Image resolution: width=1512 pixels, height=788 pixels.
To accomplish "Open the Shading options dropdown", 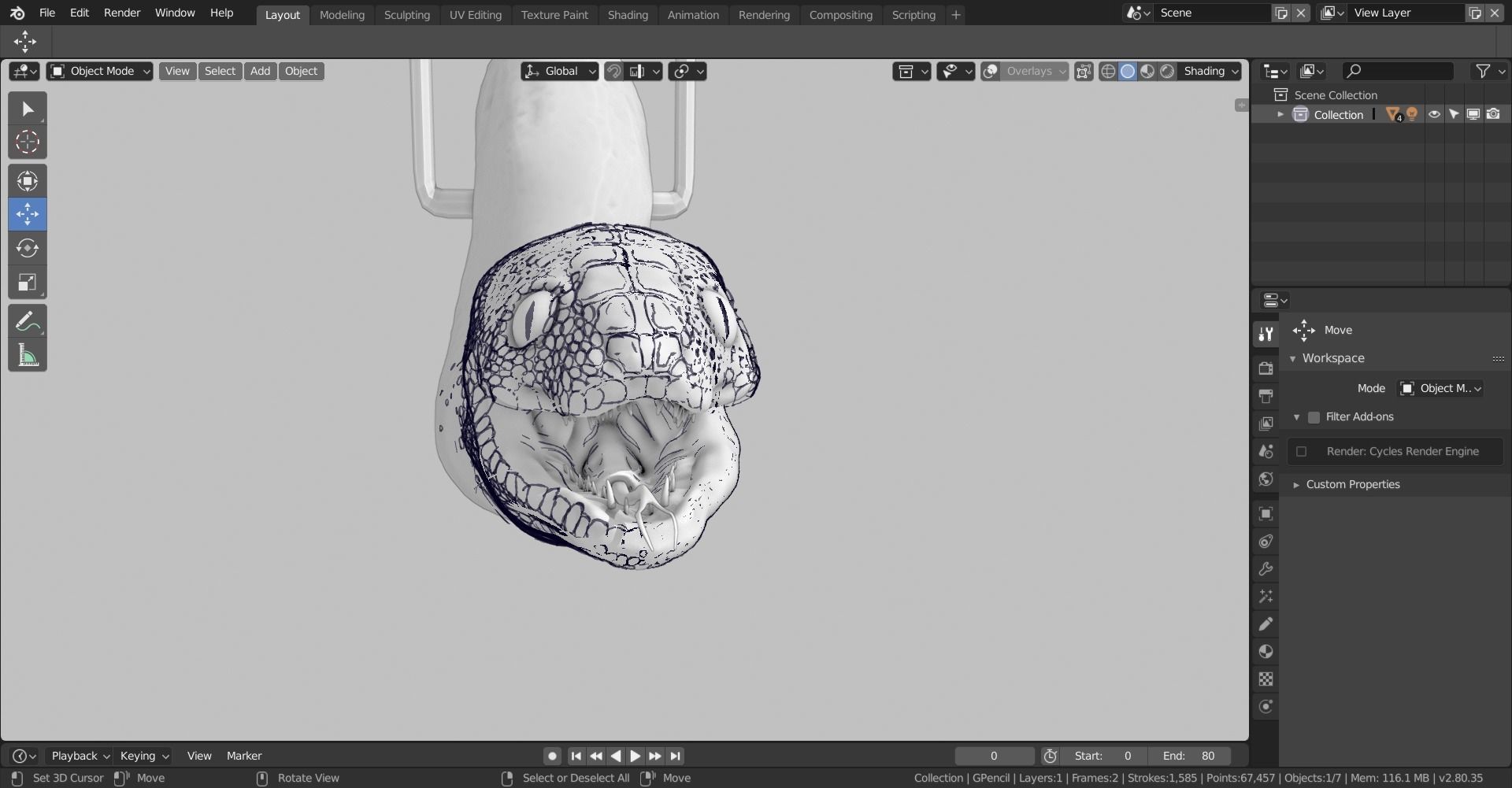I will pyautogui.click(x=1210, y=71).
